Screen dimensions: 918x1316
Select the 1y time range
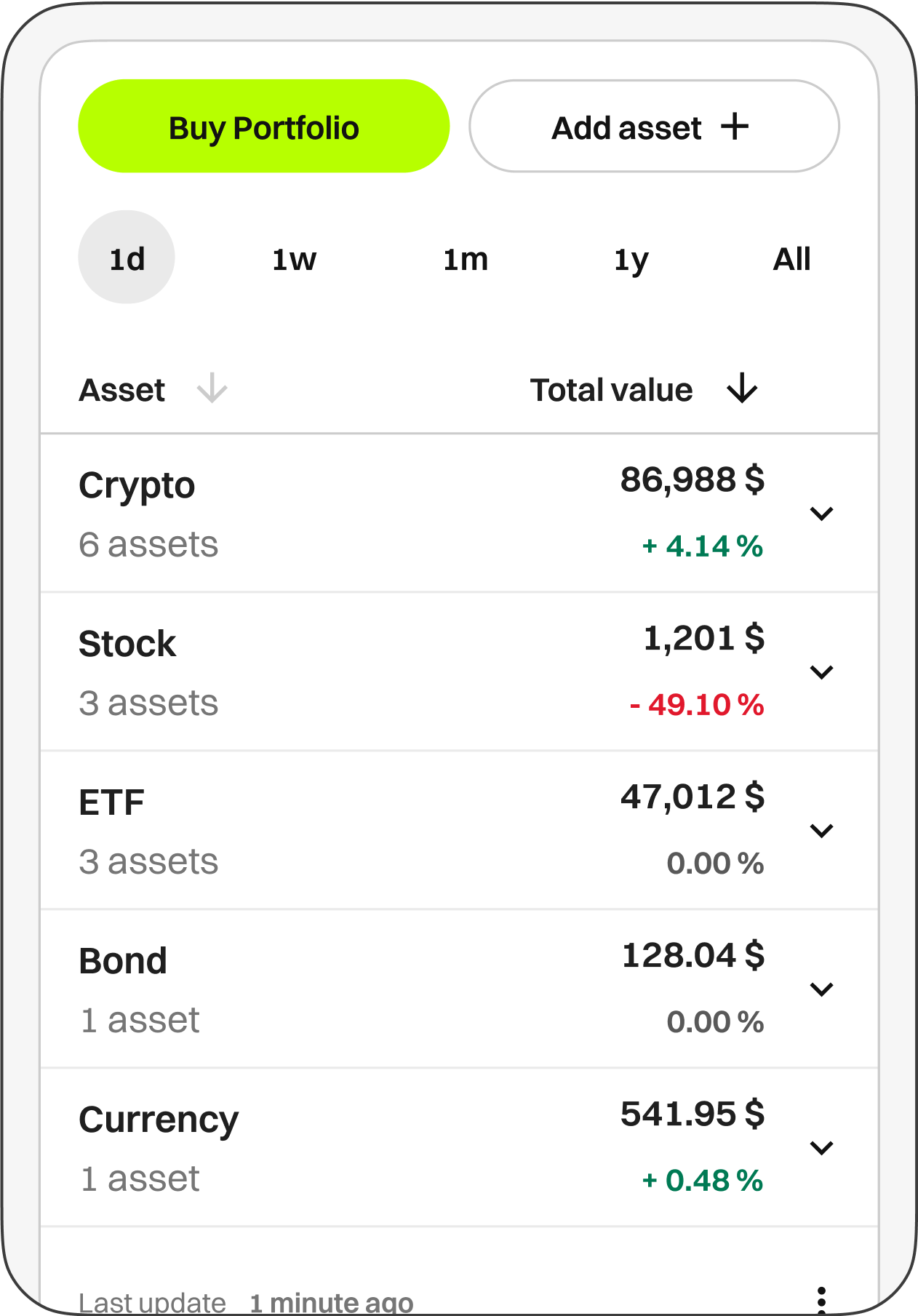click(x=631, y=259)
